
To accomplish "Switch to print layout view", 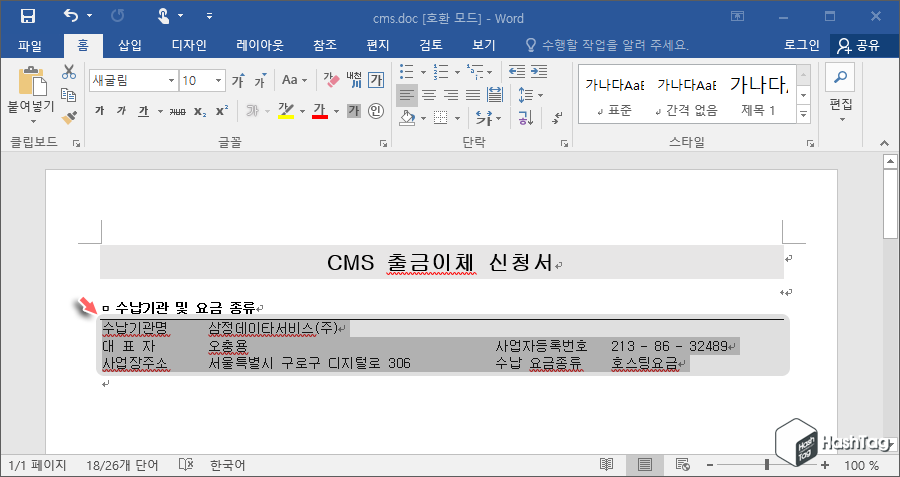I will [645, 465].
